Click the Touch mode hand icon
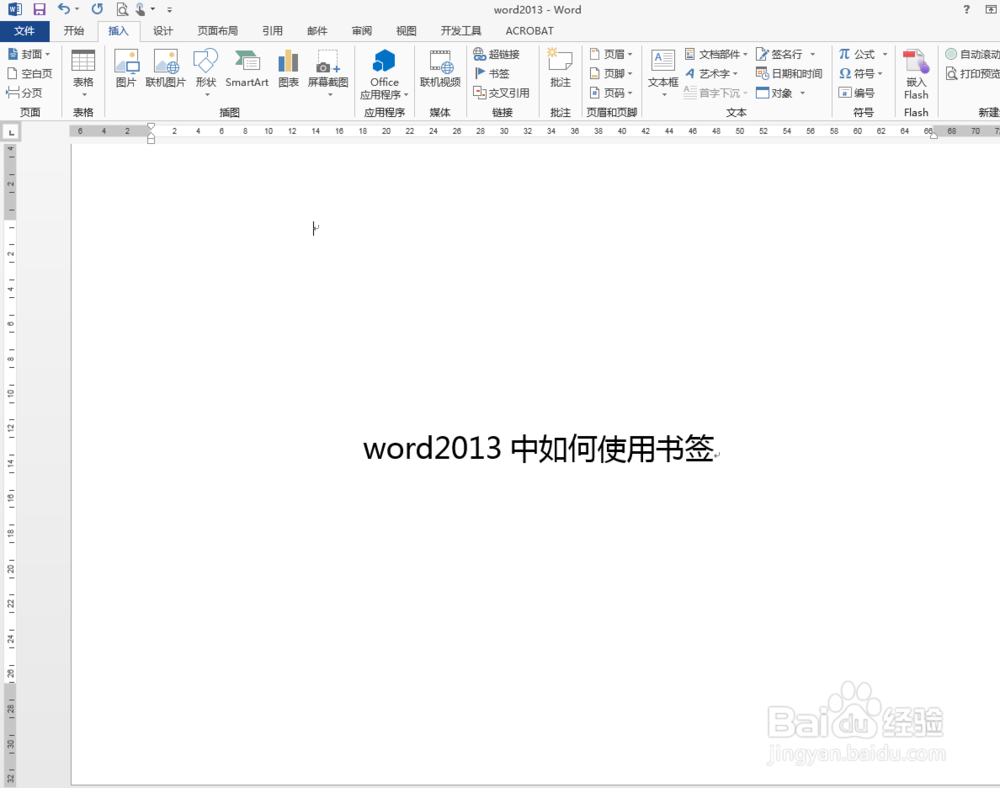 pyautogui.click(x=141, y=10)
